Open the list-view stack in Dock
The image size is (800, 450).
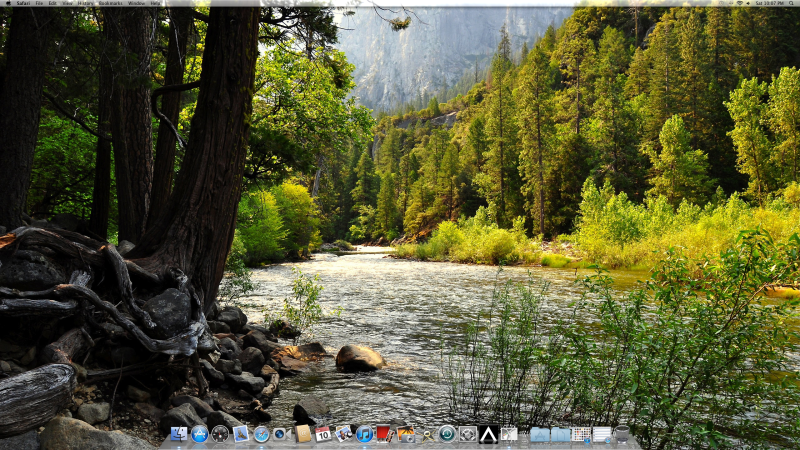[x=602, y=435]
